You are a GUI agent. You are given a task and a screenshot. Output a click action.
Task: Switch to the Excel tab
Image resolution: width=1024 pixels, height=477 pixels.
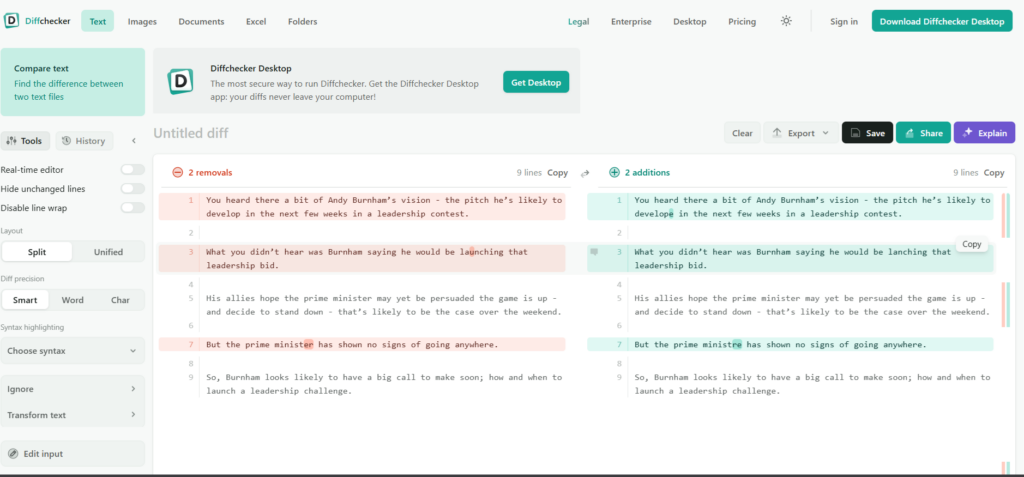(256, 21)
